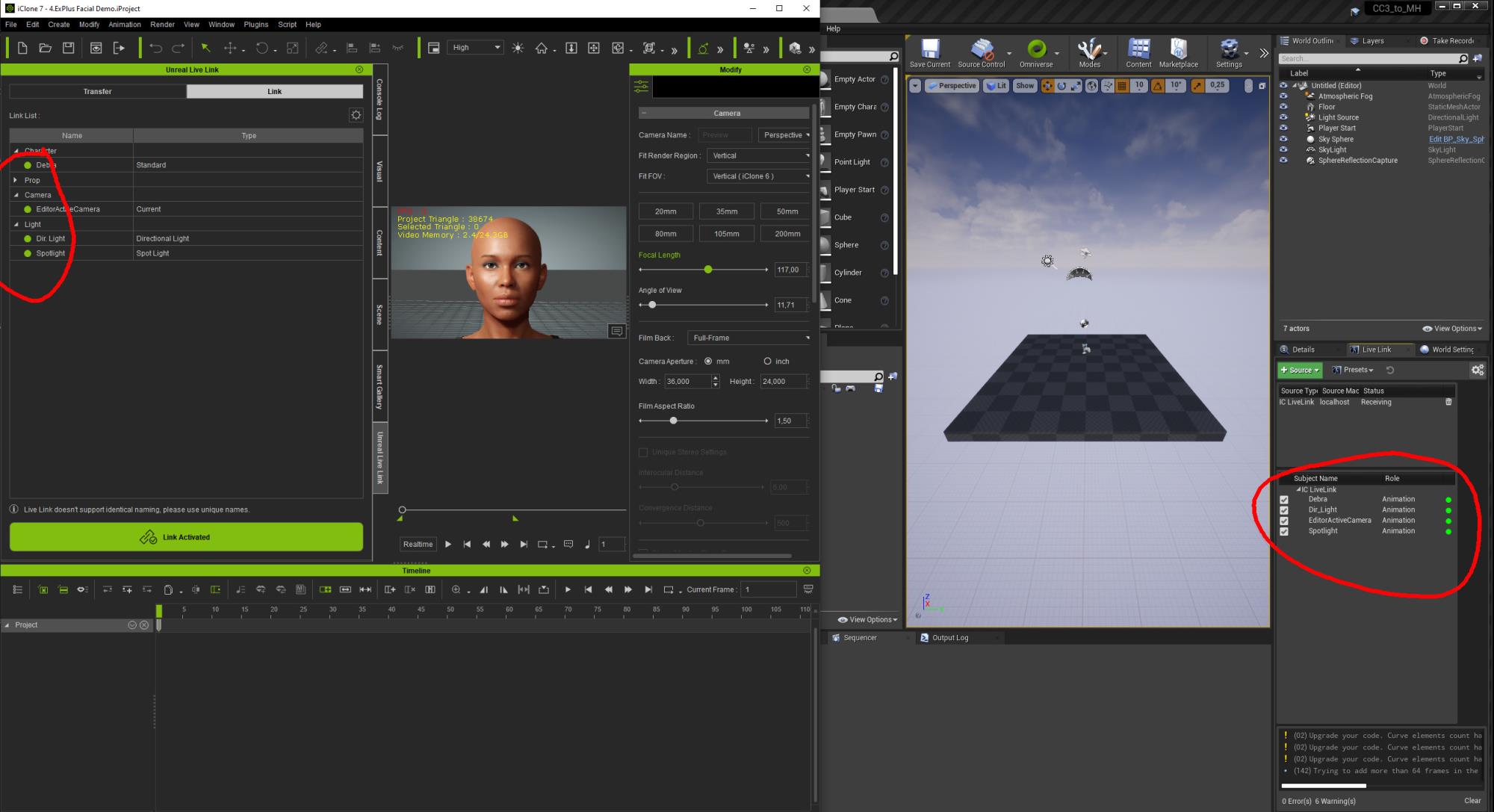Click Undo arrow in iClone toolbar
This screenshot has height=812, width=1494.
click(x=155, y=48)
